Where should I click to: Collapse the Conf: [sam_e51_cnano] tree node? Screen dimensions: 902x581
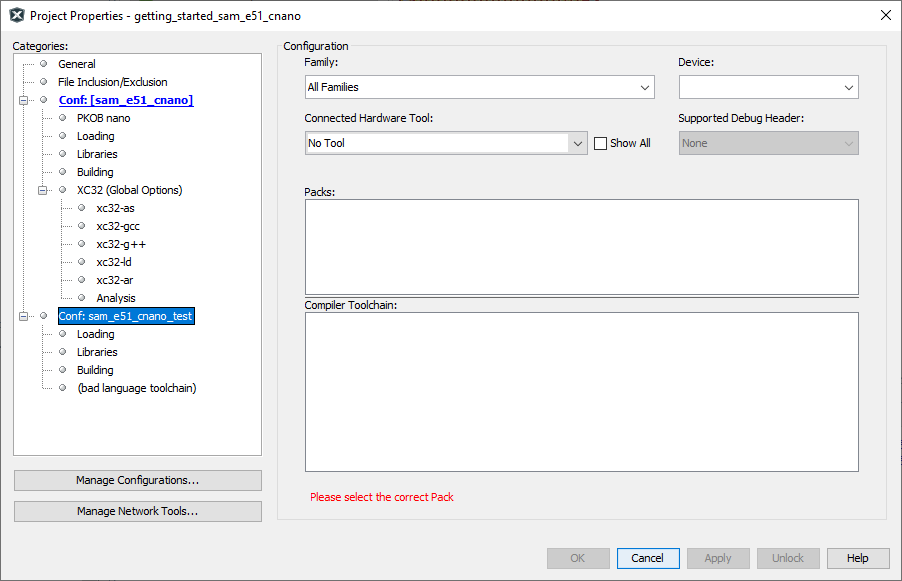tap(24, 100)
